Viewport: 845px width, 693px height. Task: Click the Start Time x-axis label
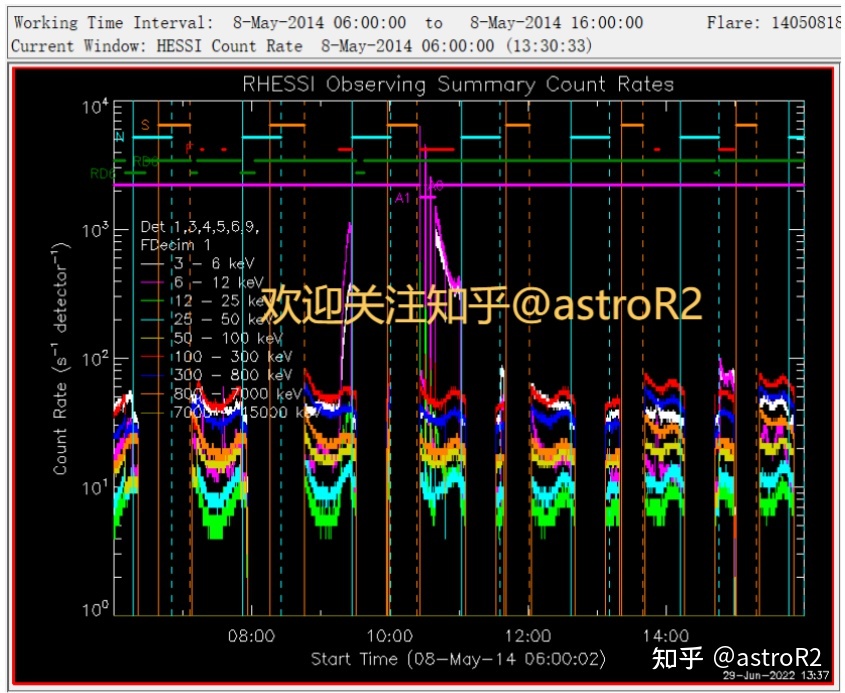coord(456,658)
